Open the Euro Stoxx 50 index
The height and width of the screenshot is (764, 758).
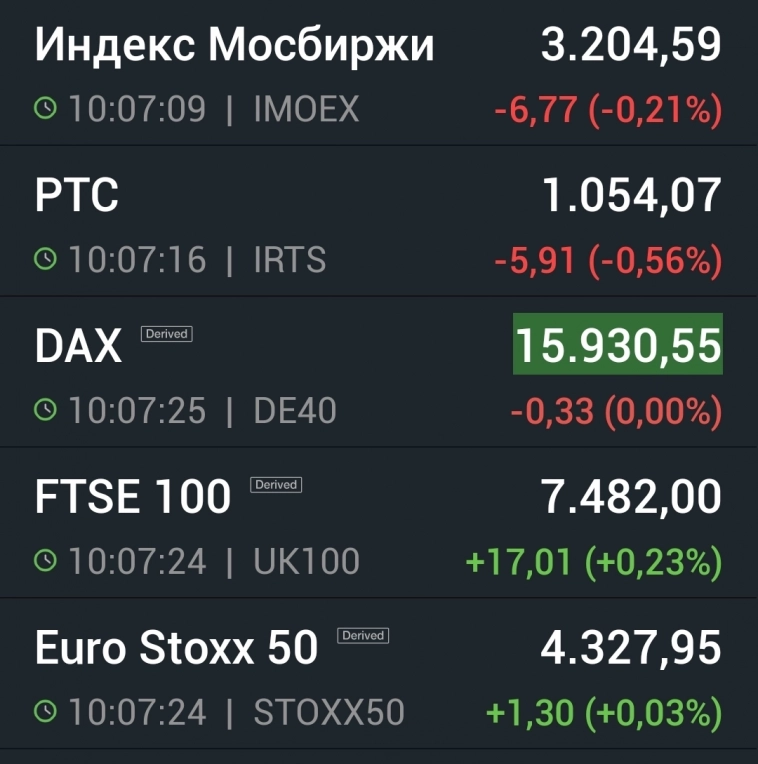pyautogui.click(x=176, y=648)
